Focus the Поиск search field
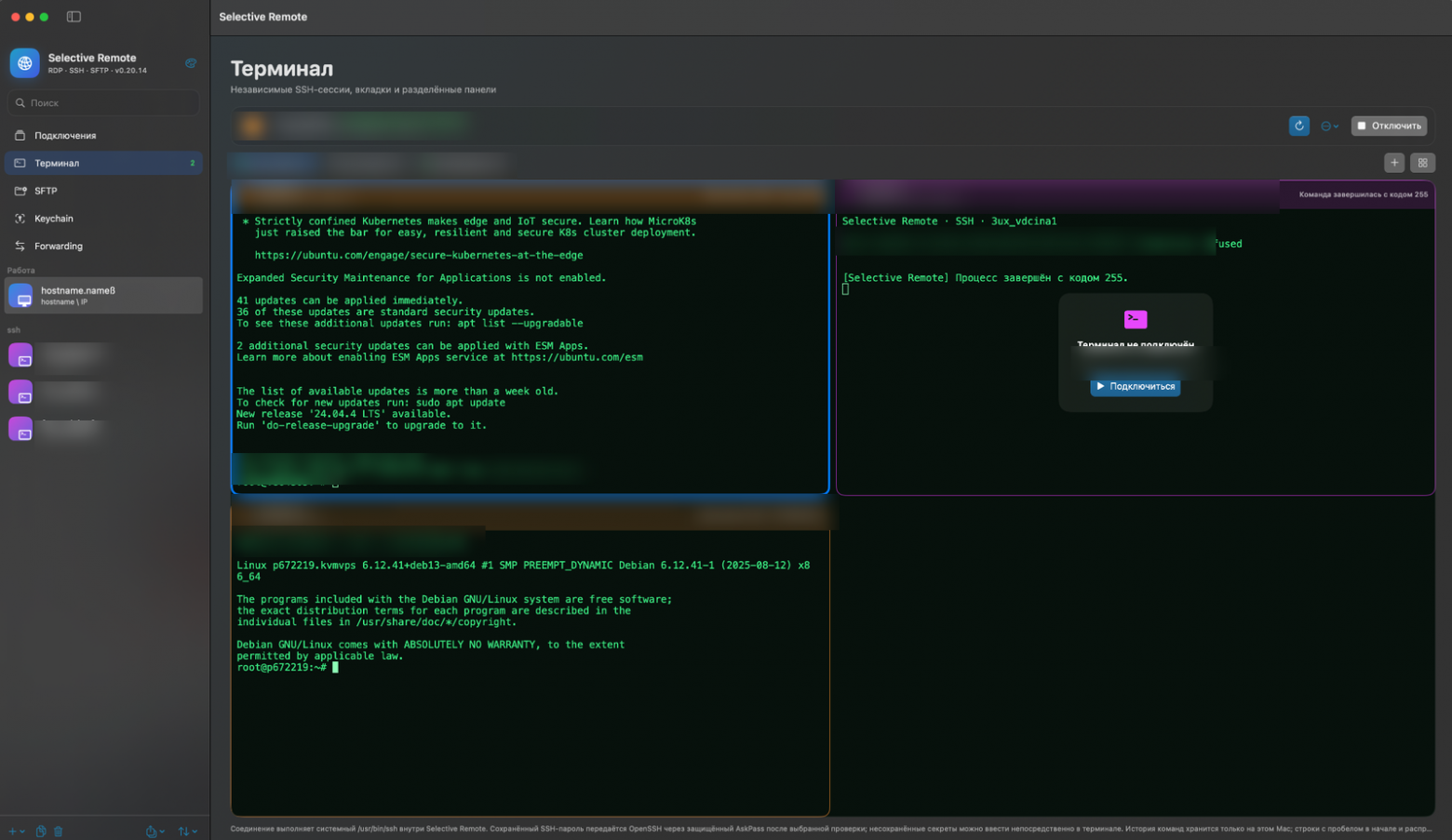Image resolution: width=1452 pixels, height=840 pixels. [x=103, y=103]
